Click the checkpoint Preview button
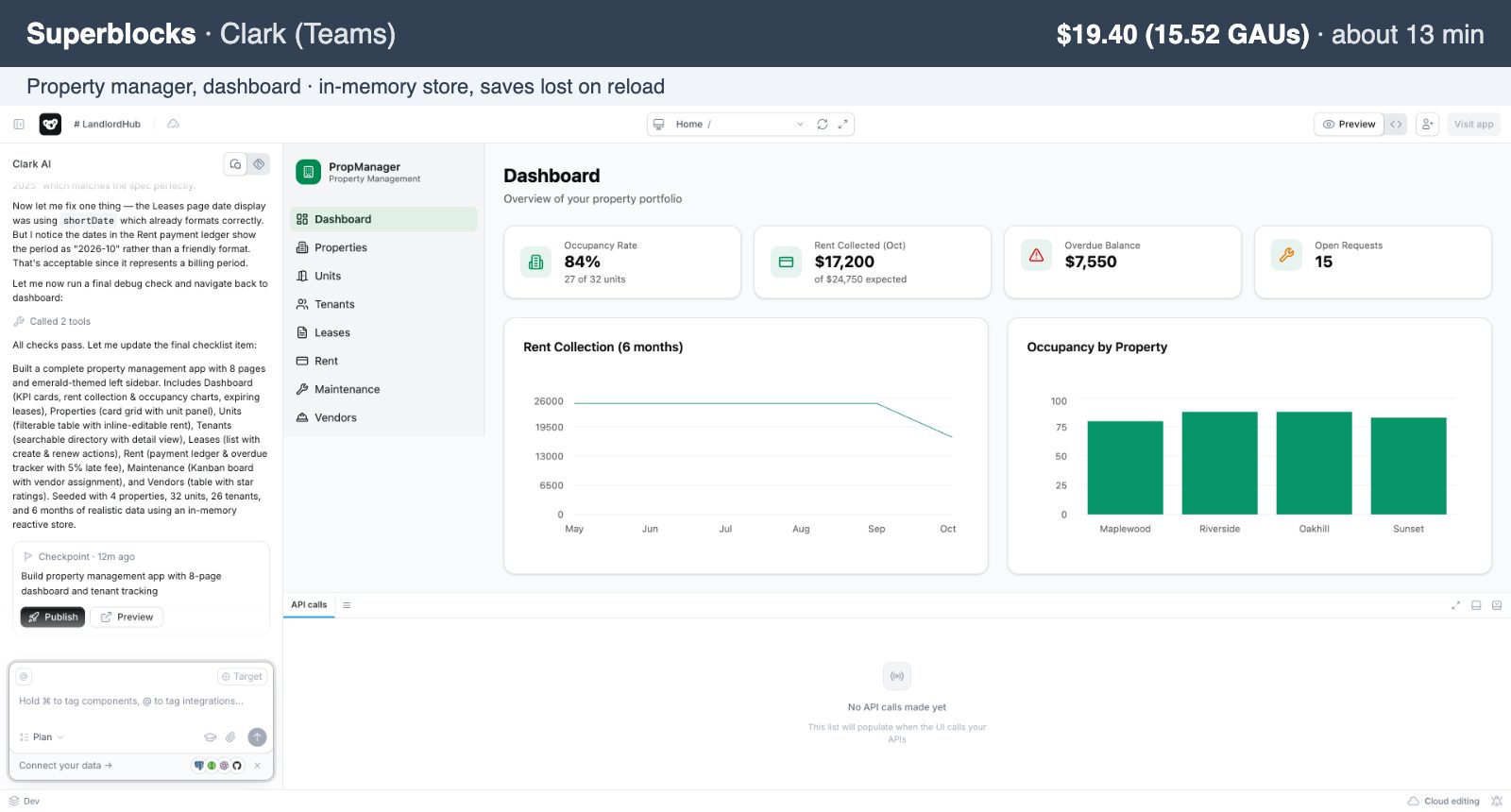The image size is (1511, 812). click(127, 617)
